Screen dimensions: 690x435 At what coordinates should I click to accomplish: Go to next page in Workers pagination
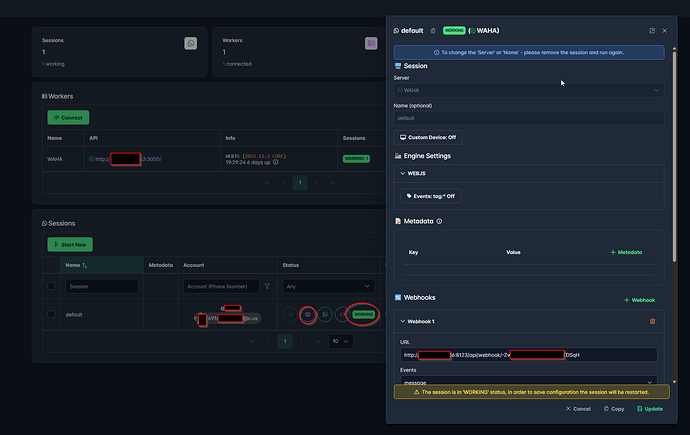316,183
